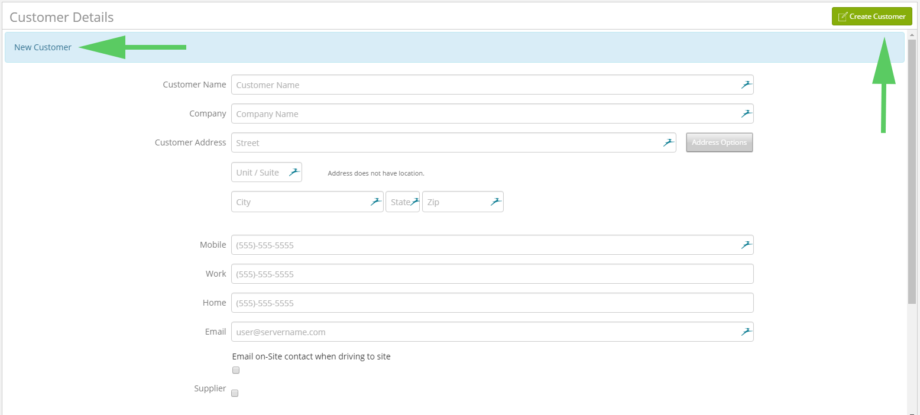Focus the Company Name input
920x415 pixels.
point(492,114)
